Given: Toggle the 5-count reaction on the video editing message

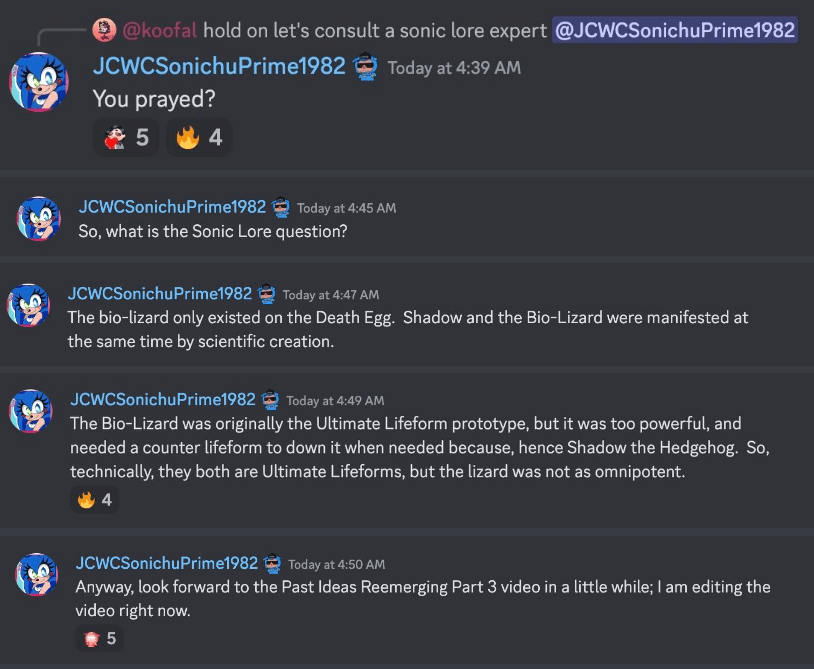Looking at the screenshot, I should point(99,638).
